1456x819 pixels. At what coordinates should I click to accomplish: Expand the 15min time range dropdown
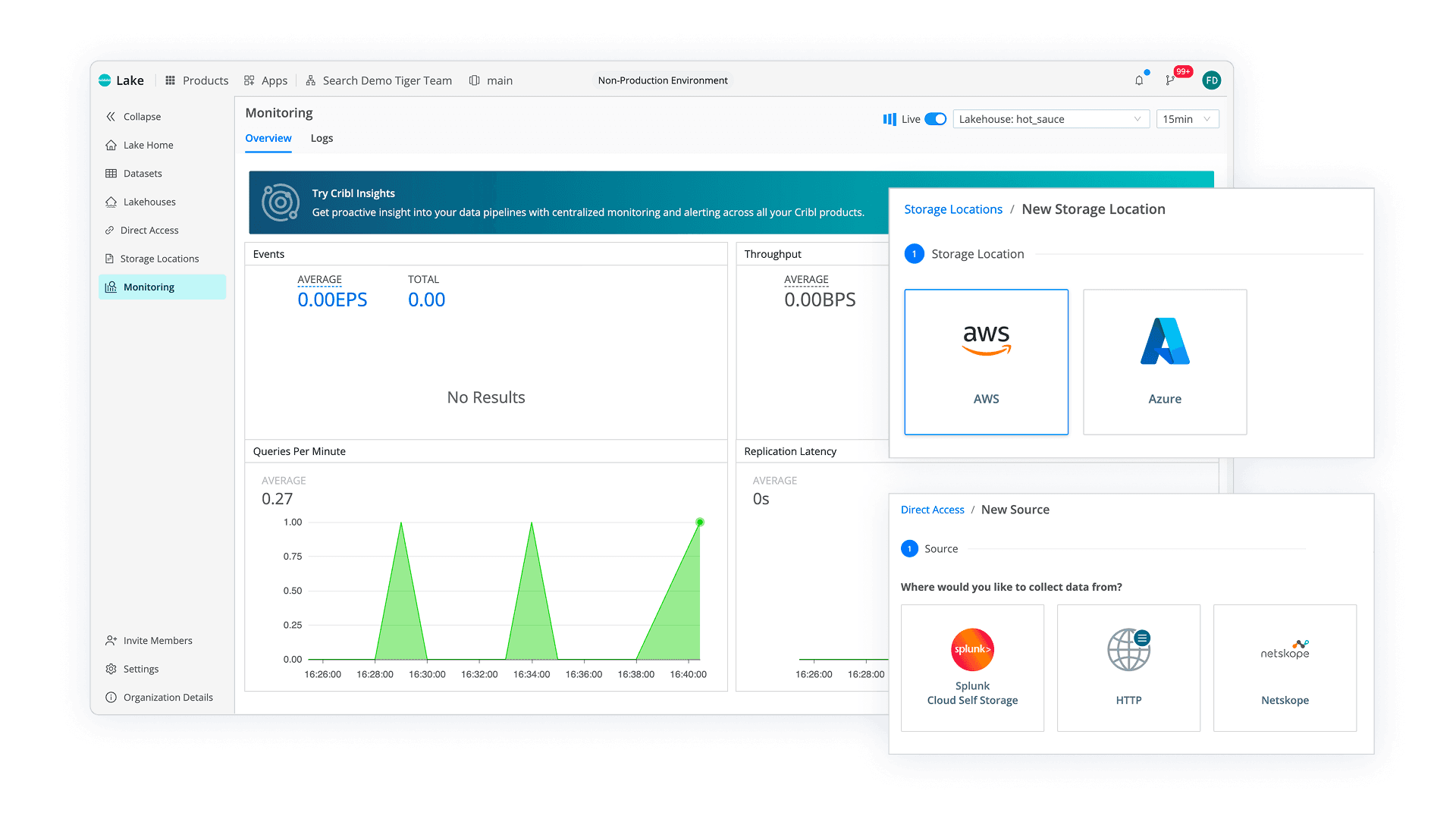click(x=1187, y=119)
